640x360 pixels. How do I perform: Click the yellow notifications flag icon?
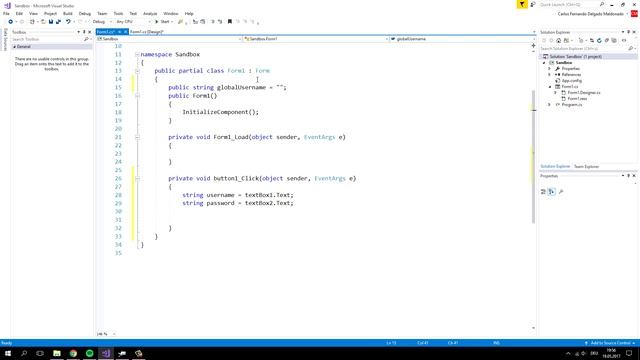tap(522, 4)
